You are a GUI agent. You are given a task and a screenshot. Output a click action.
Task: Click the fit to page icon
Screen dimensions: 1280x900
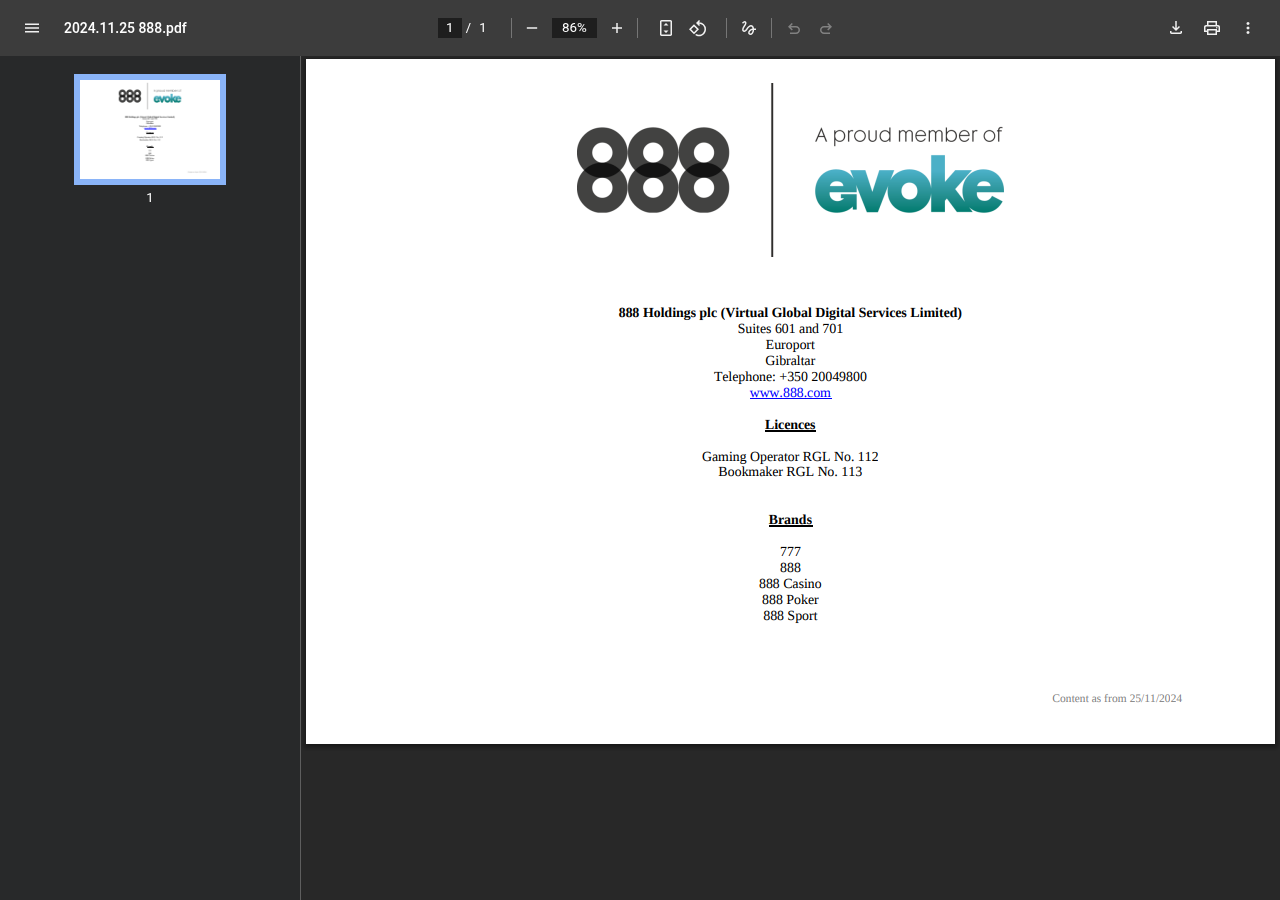click(666, 28)
